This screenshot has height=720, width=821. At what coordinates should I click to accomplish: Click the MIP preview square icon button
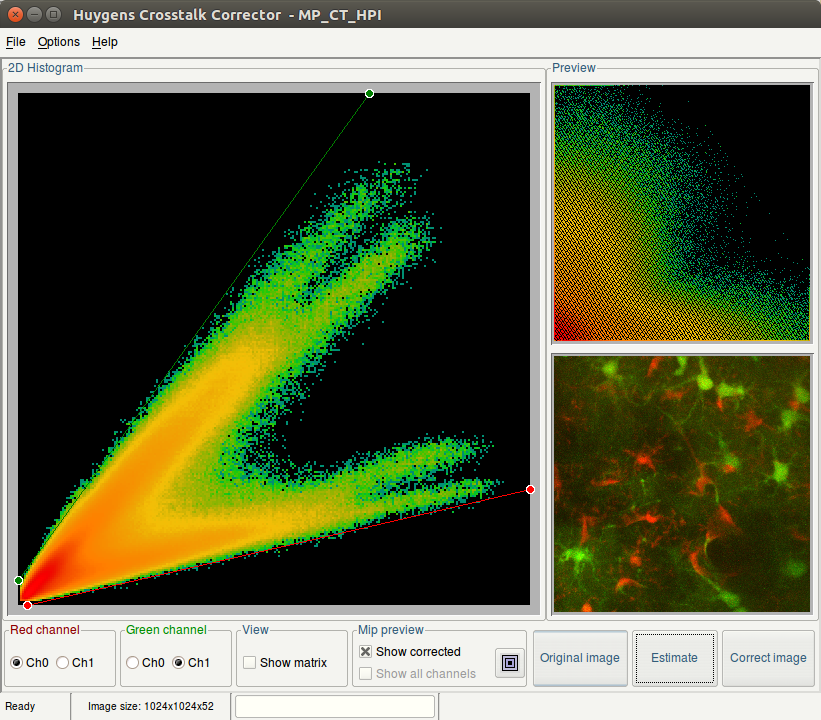pyautogui.click(x=510, y=662)
